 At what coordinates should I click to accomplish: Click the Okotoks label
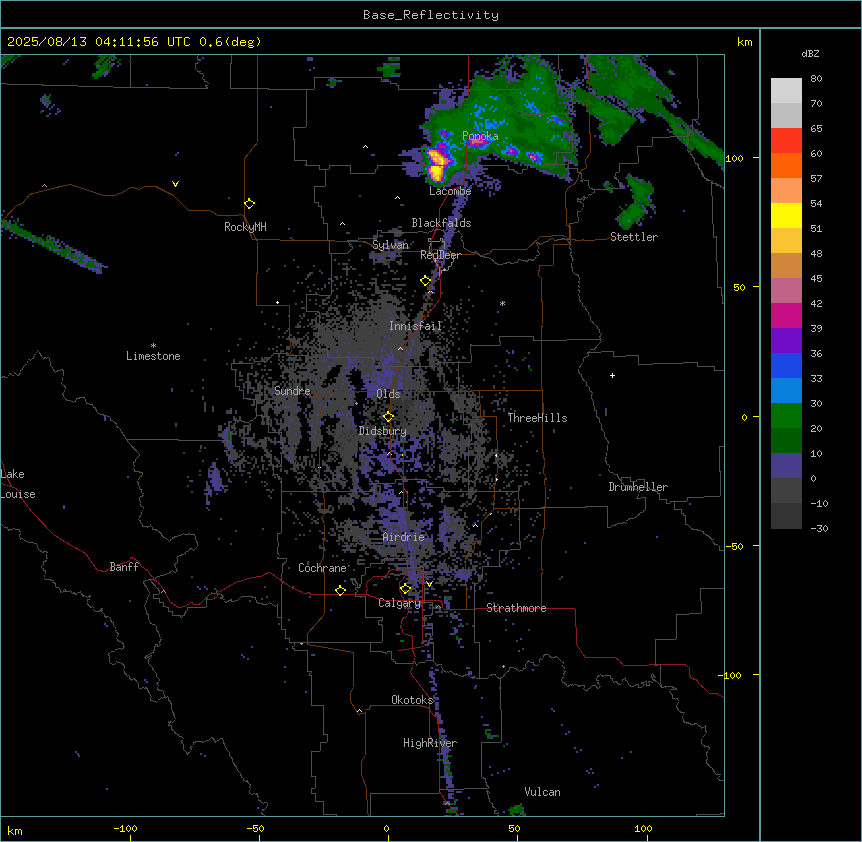click(x=412, y=700)
